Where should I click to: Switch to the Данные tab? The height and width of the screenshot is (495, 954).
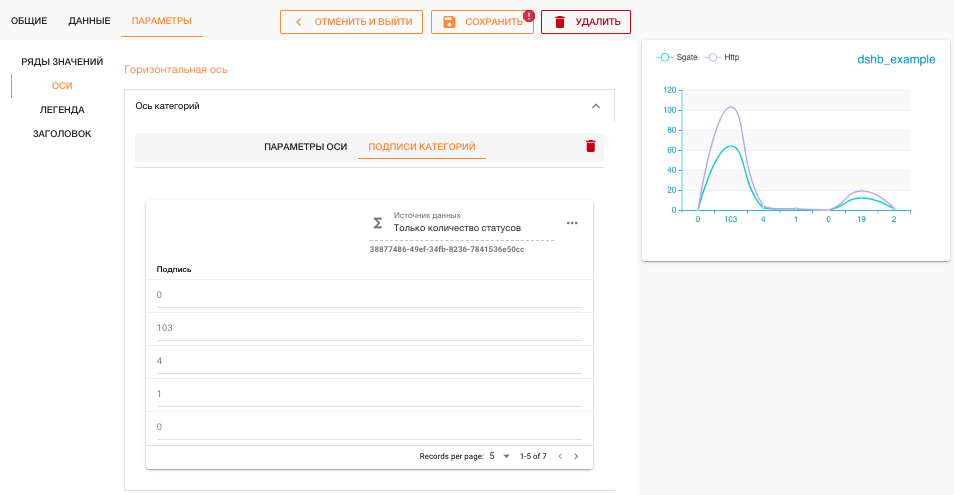click(x=89, y=21)
